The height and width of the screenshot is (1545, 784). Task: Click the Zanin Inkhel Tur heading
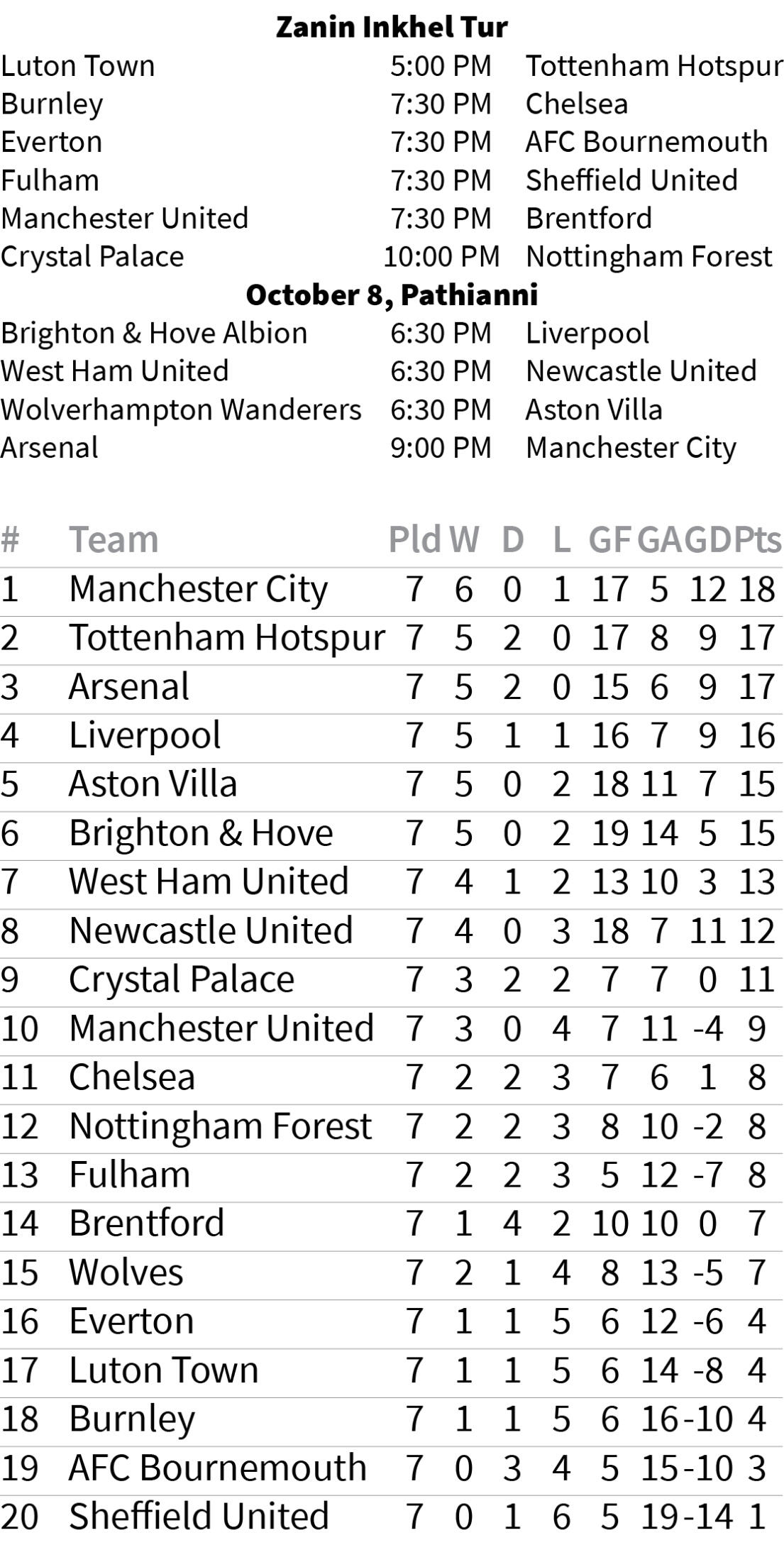tap(392, 27)
